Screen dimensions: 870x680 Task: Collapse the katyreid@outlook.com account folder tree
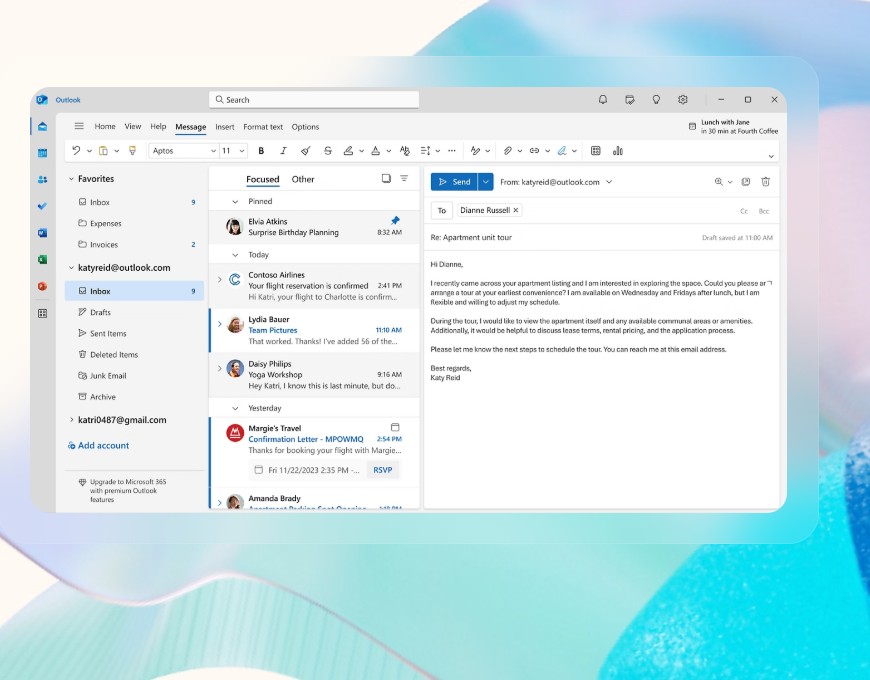71,267
